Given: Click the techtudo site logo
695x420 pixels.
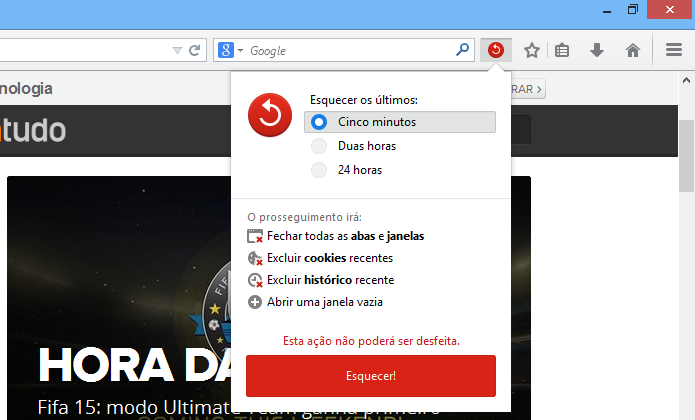Looking at the screenshot, I should (x=33, y=130).
